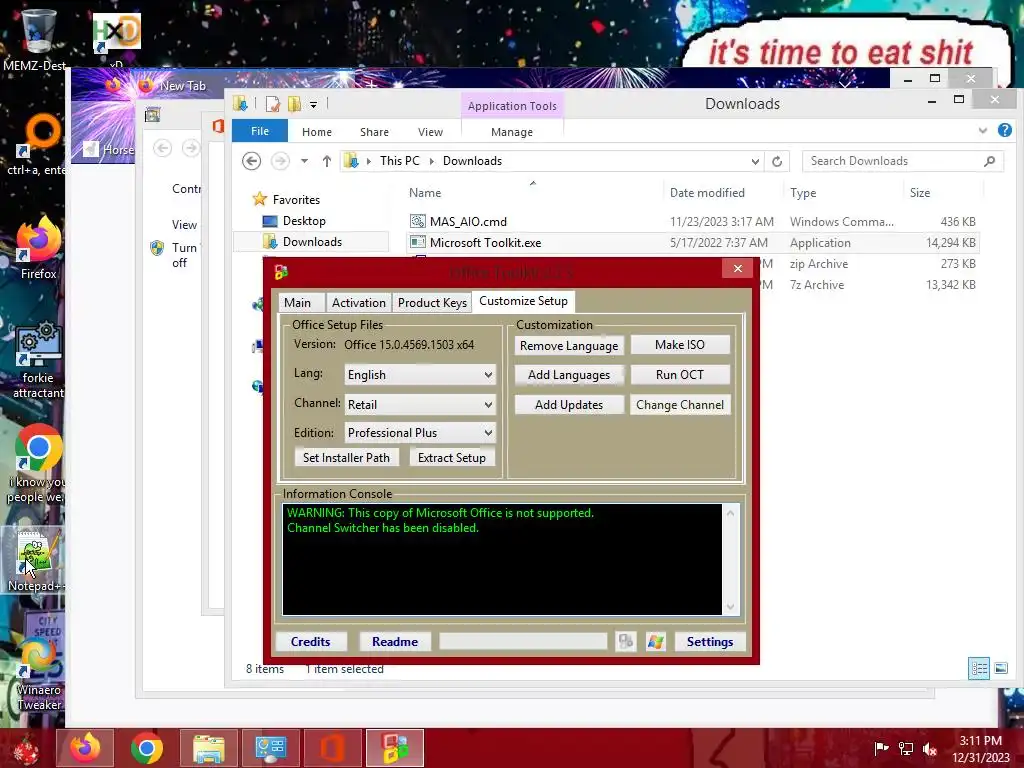Click the muted volume tray icon

(929, 748)
